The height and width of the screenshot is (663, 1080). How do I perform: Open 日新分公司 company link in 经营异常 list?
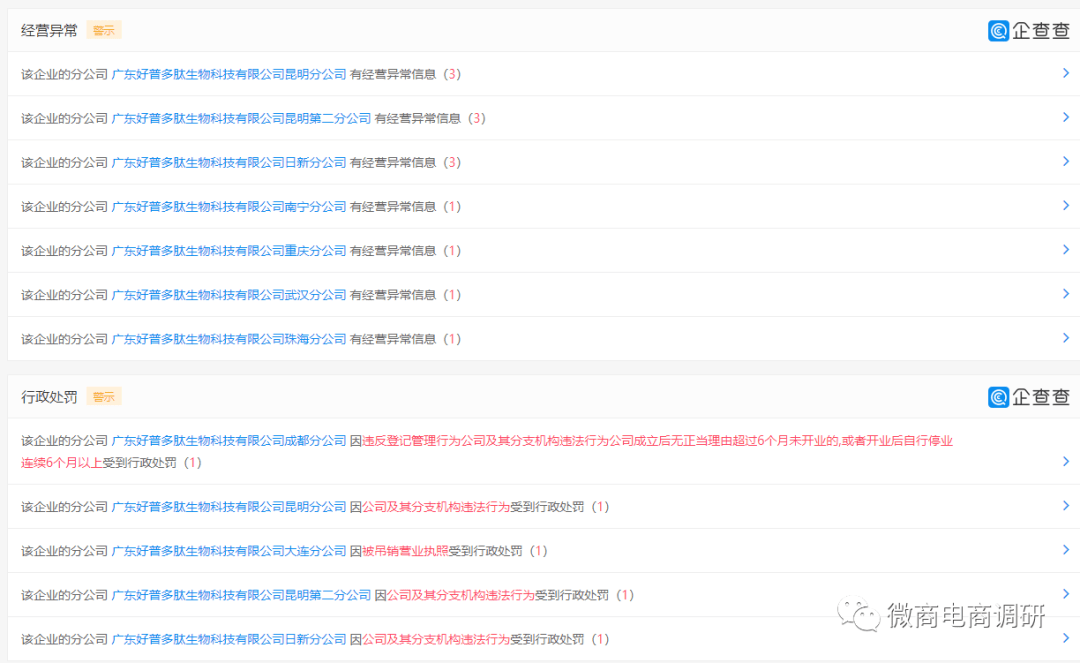click(229, 162)
